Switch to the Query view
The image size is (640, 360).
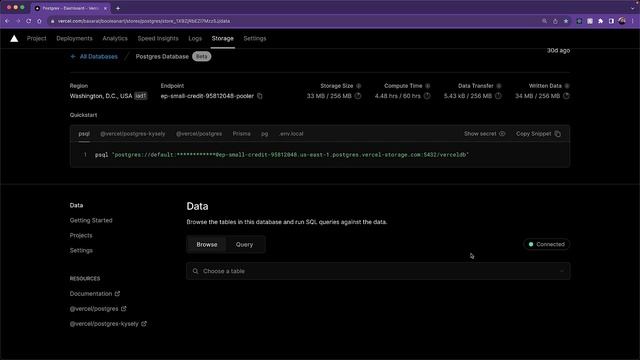point(244,244)
